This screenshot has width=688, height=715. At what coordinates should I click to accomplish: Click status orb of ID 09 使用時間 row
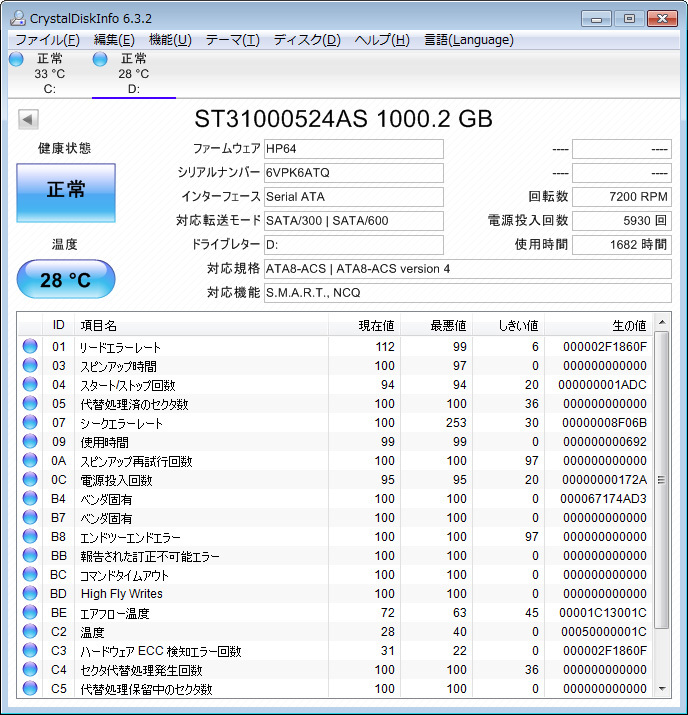pyautogui.click(x=30, y=441)
